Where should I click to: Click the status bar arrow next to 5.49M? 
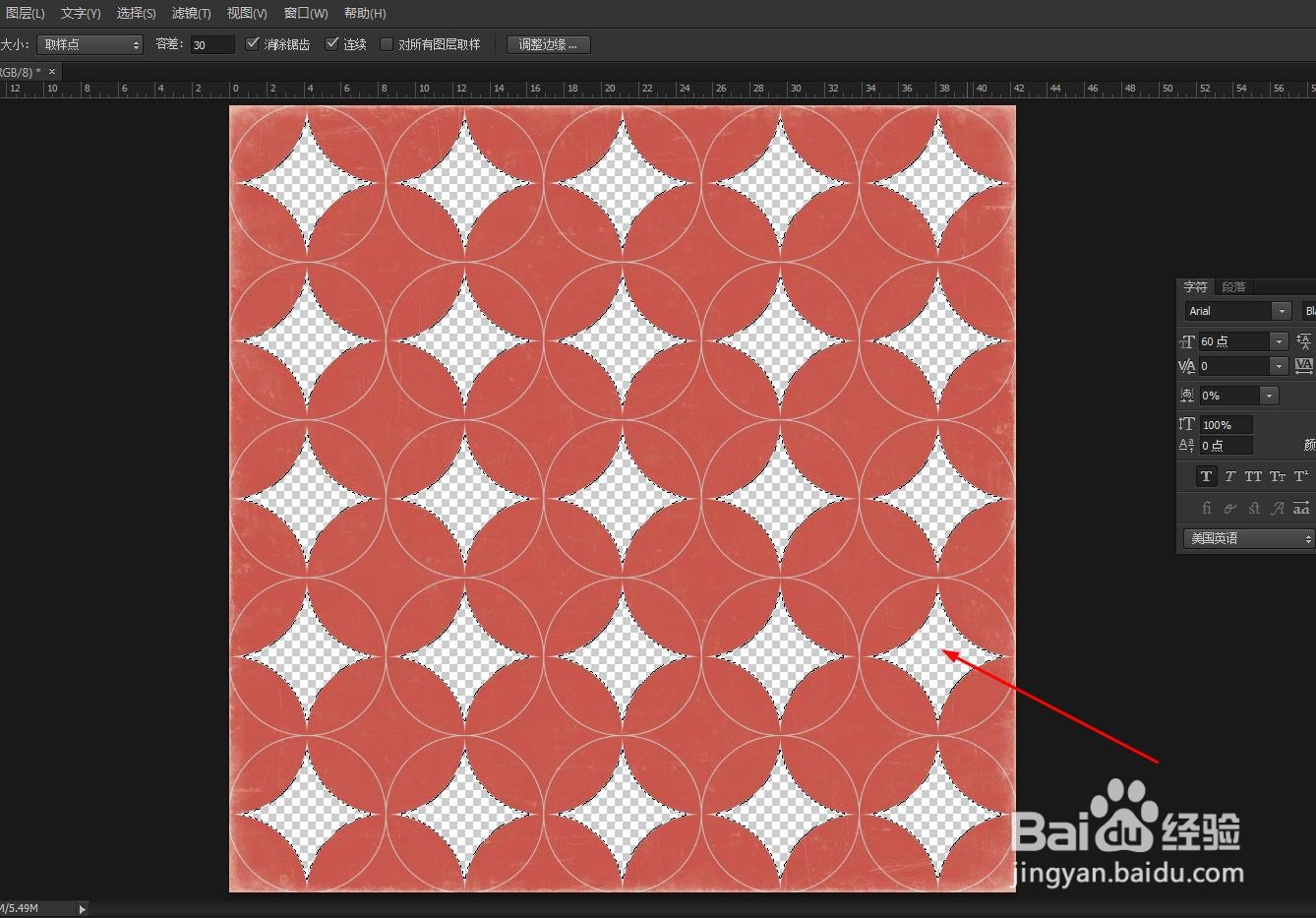pos(83,909)
